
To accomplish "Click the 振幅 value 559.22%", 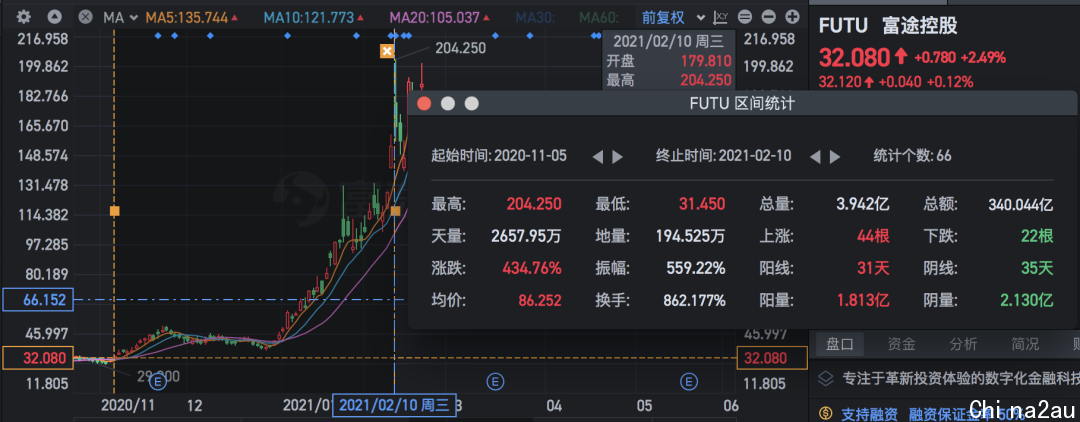I will tap(696, 268).
